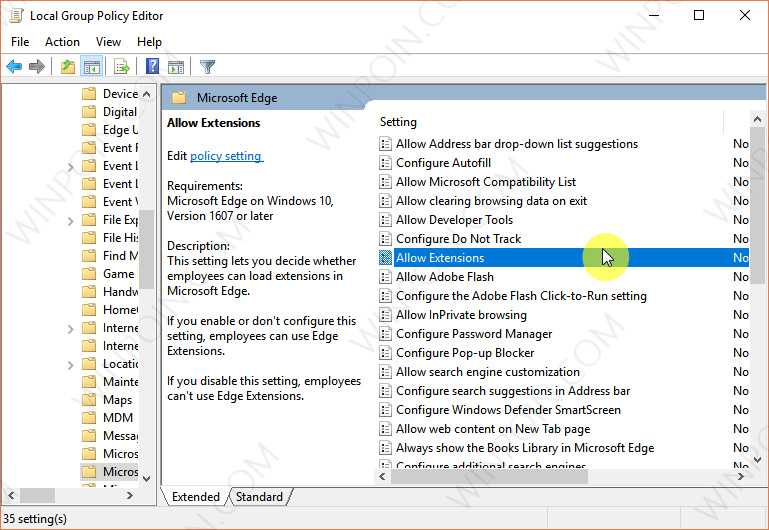Screen dimensions: 769x530
Task: Open the File menu
Action: [x=20, y=42]
